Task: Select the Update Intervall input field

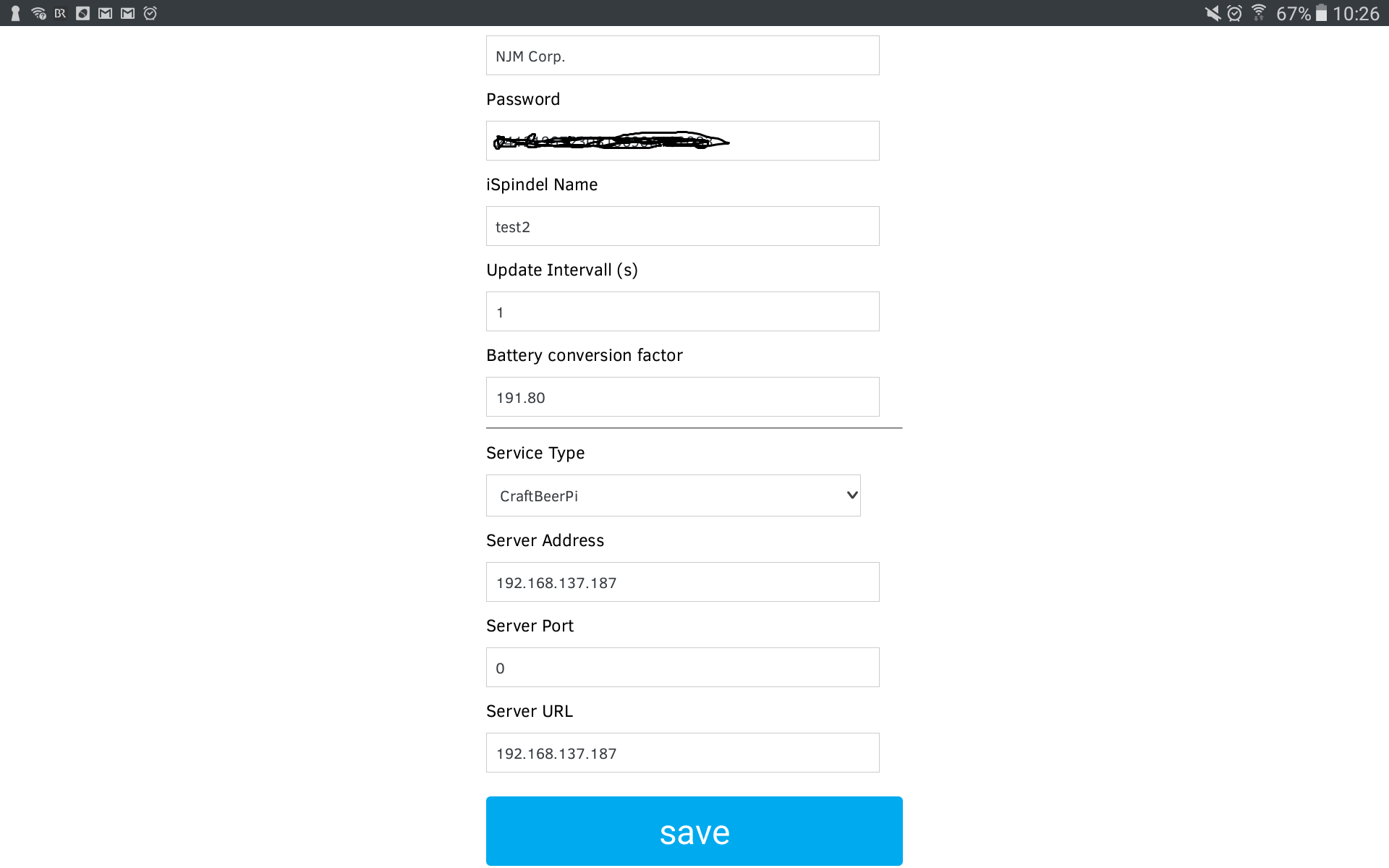Action: tap(682, 312)
